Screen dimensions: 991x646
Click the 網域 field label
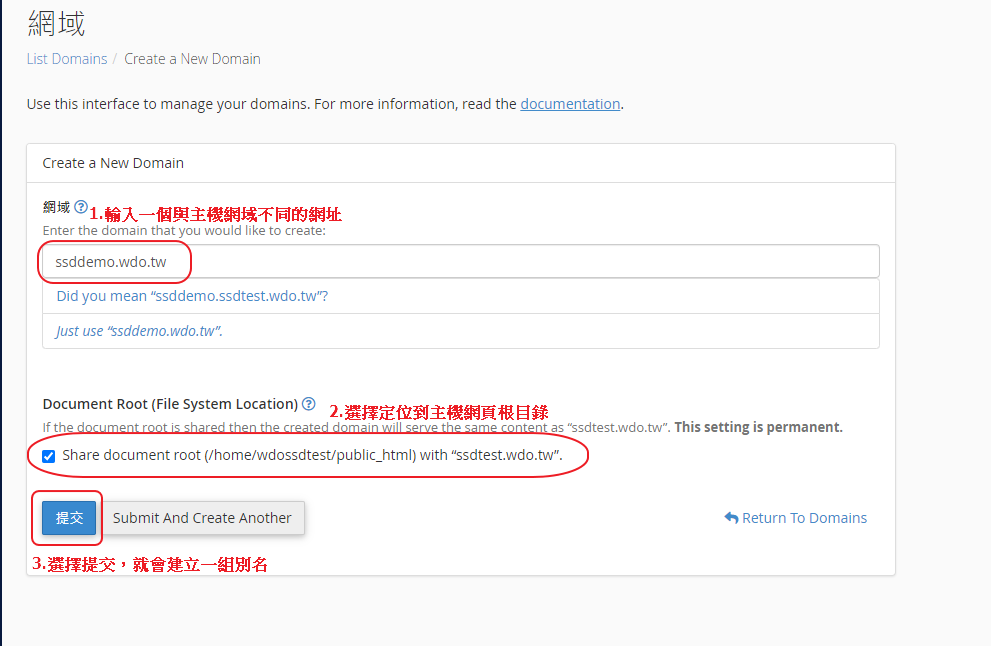point(56,207)
